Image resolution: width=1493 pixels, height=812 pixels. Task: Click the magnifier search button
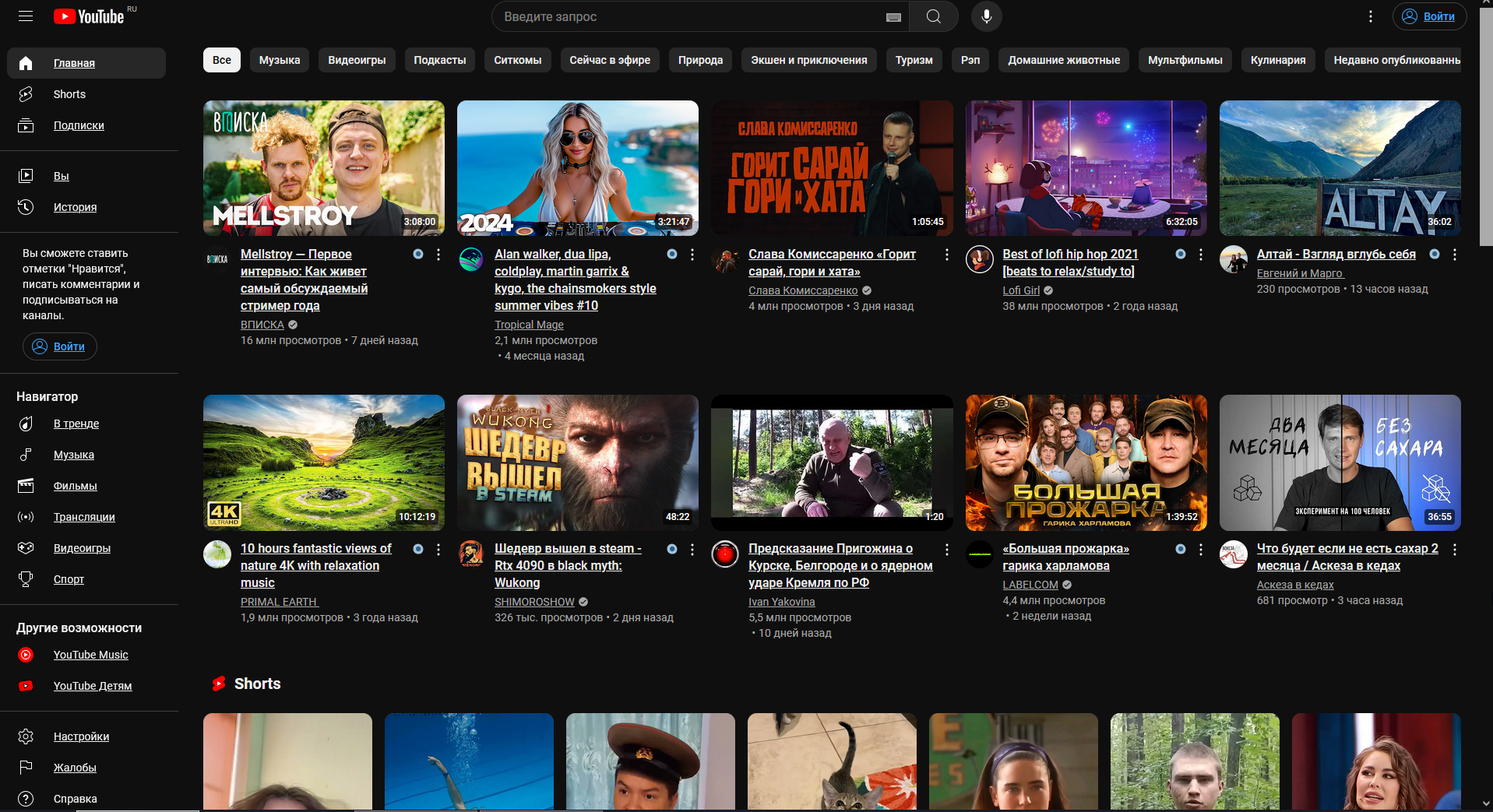[x=933, y=16]
